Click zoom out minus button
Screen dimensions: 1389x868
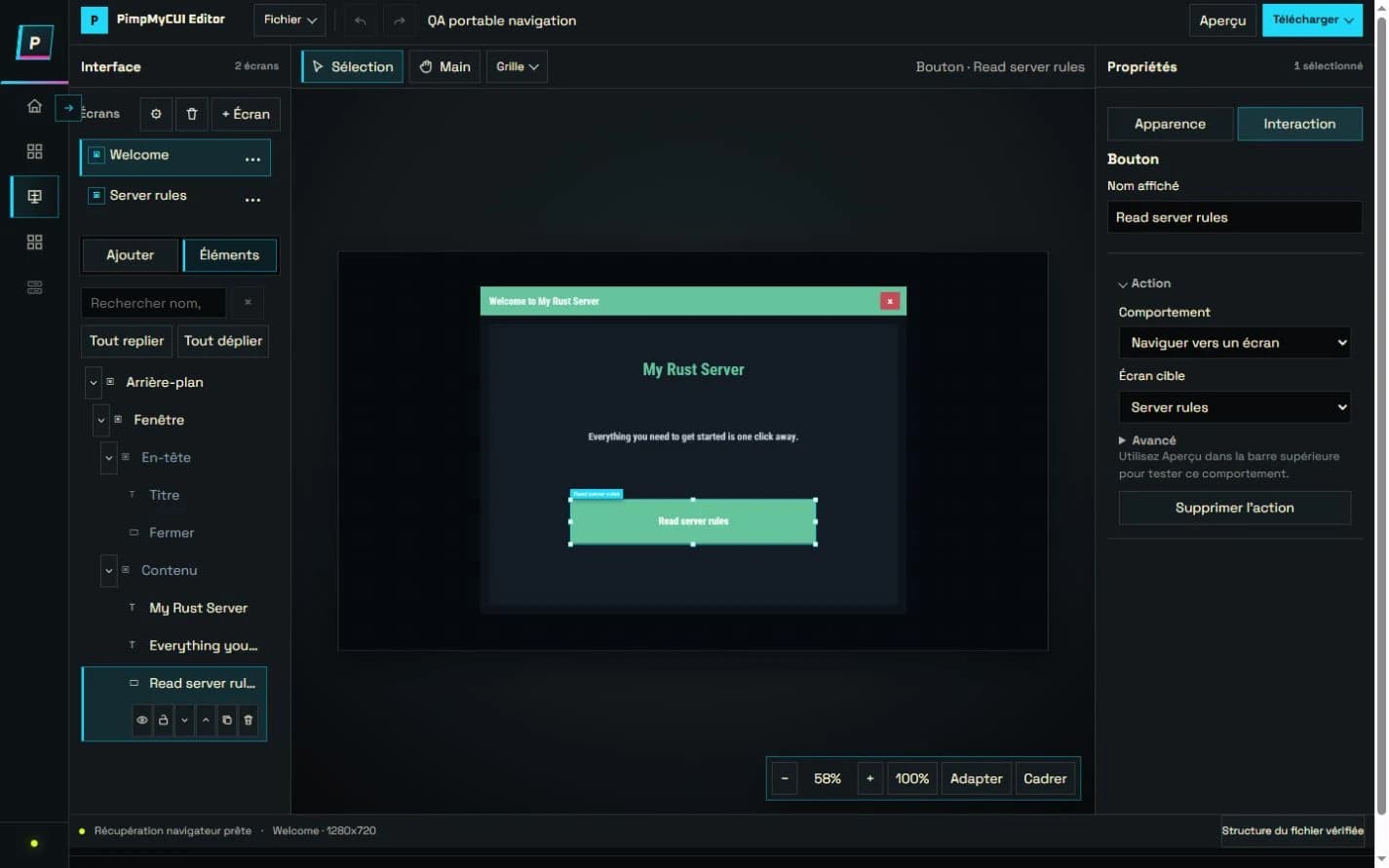click(x=785, y=778)
